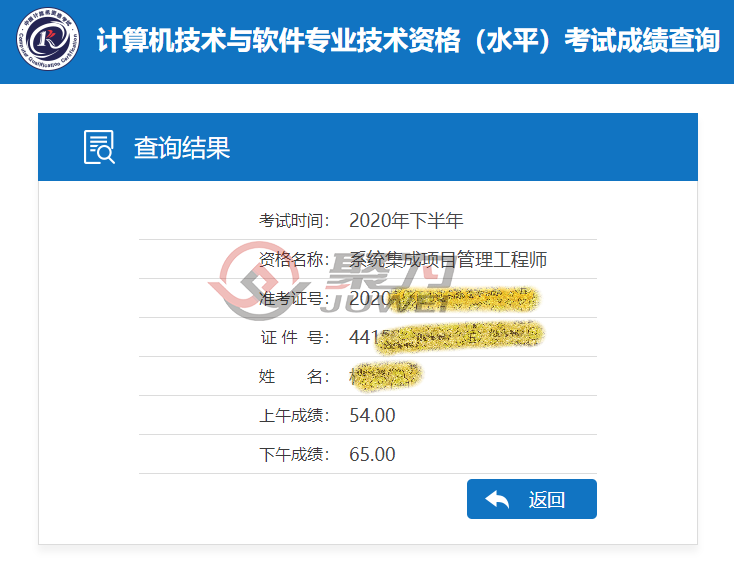Click the 考试时间 label
This screenshot has height=561, width=734.
pos(294,221)
